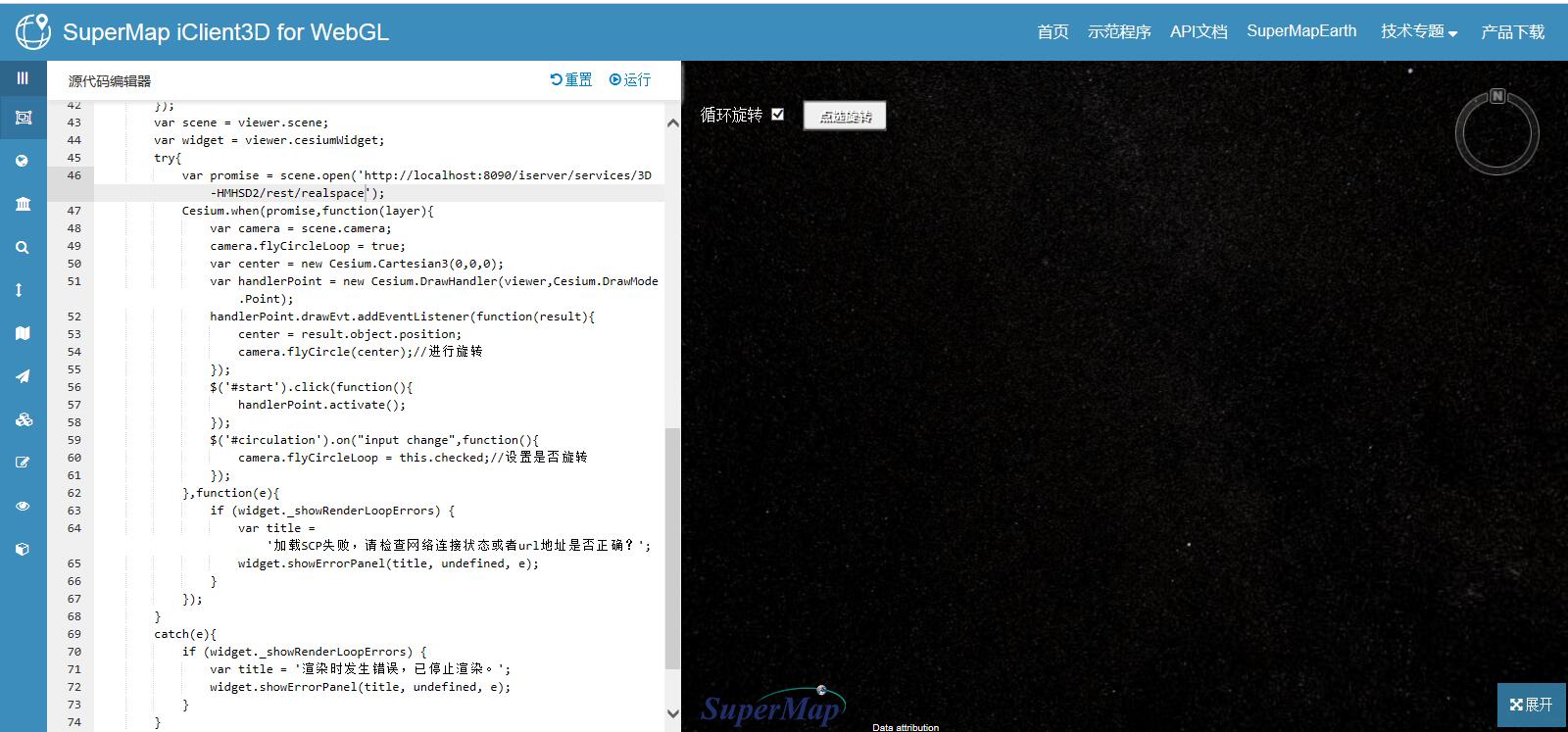Open the bounding-frame category in the sidebar
The height and width of the screenshot is (732, 1568).
(x=24, y=118)
